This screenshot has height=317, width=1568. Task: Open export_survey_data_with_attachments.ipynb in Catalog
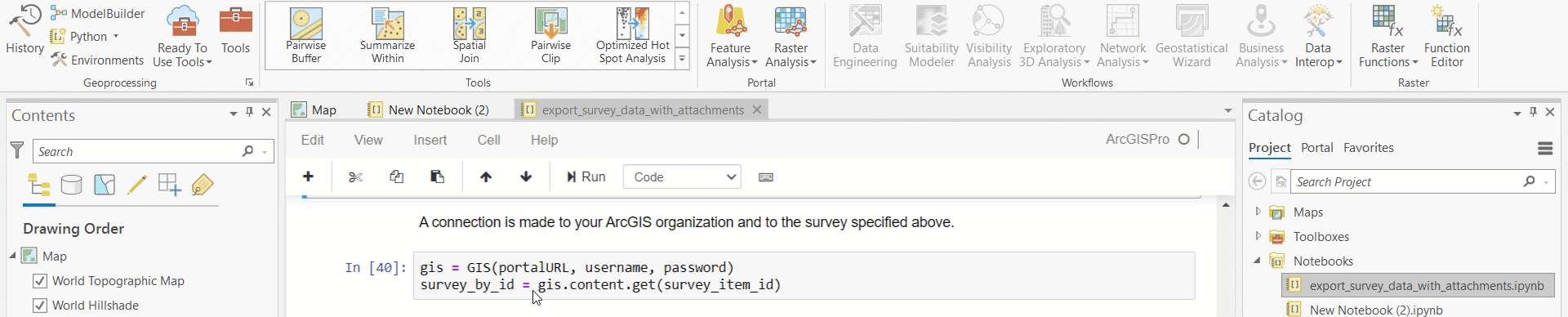click(1418, 285)
